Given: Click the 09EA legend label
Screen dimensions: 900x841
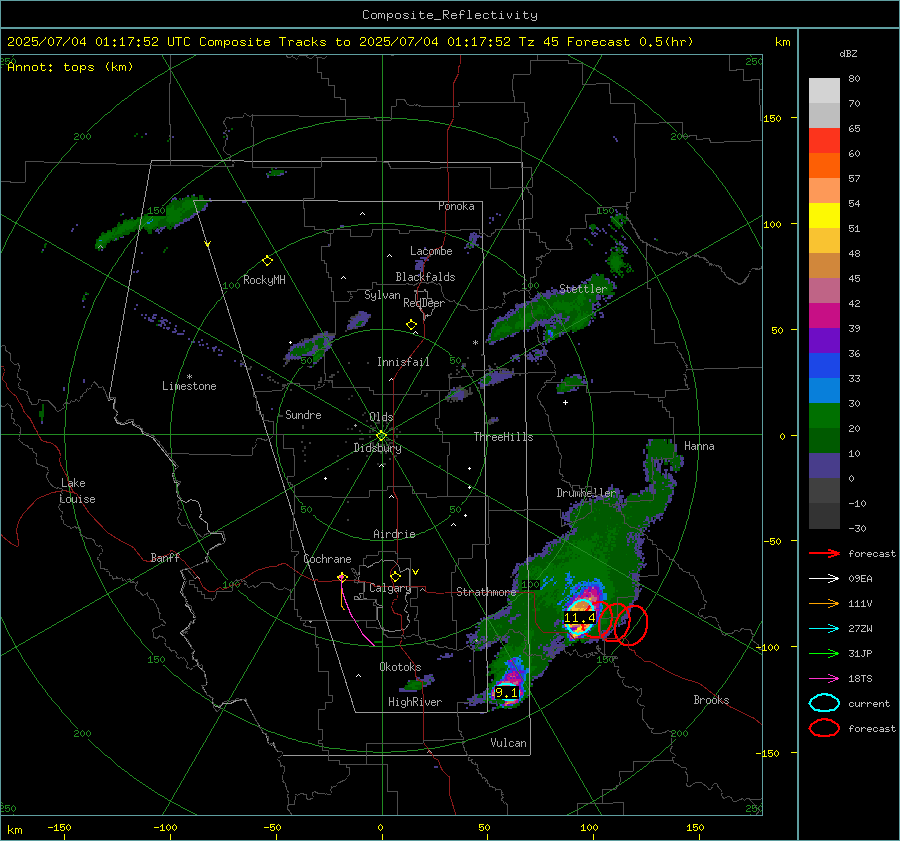Looking at the screenshot, I should click(860, 579).
